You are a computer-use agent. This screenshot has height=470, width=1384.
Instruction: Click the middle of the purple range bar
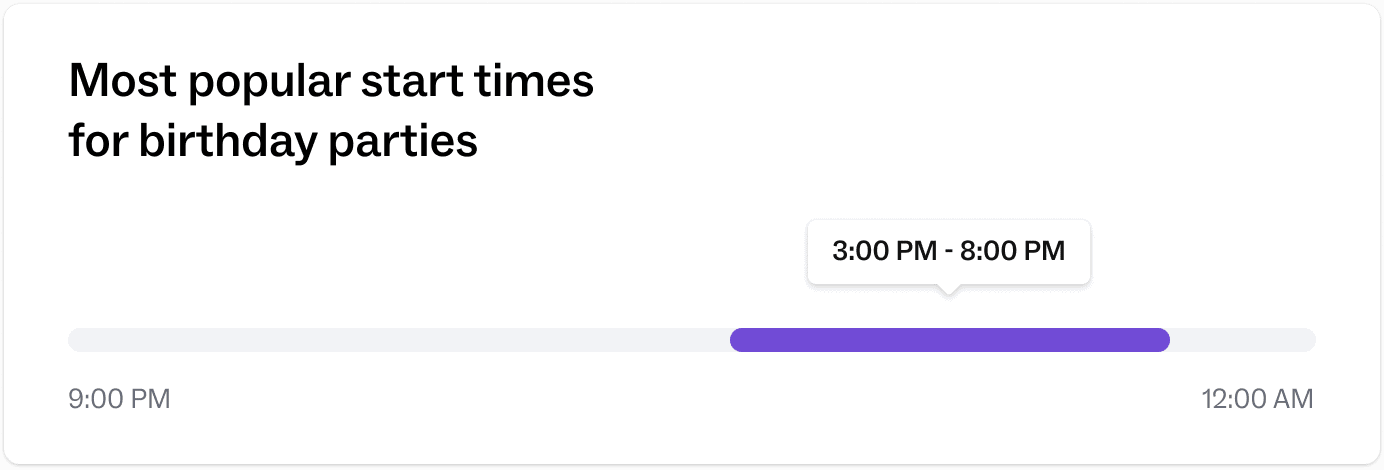tap(950, 340)
